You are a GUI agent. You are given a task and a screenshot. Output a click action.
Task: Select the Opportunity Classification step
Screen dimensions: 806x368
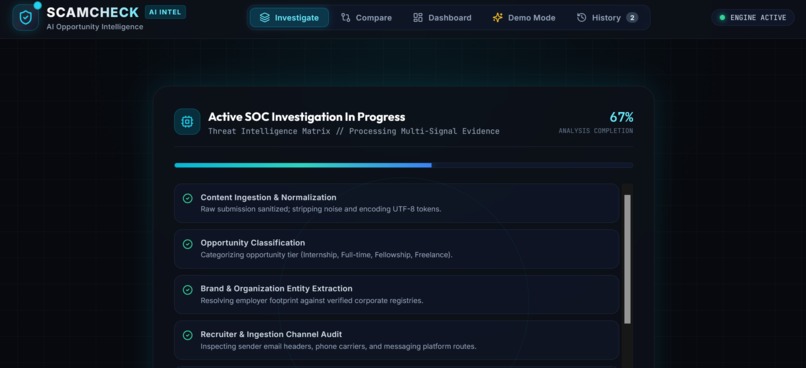point(396,249)
